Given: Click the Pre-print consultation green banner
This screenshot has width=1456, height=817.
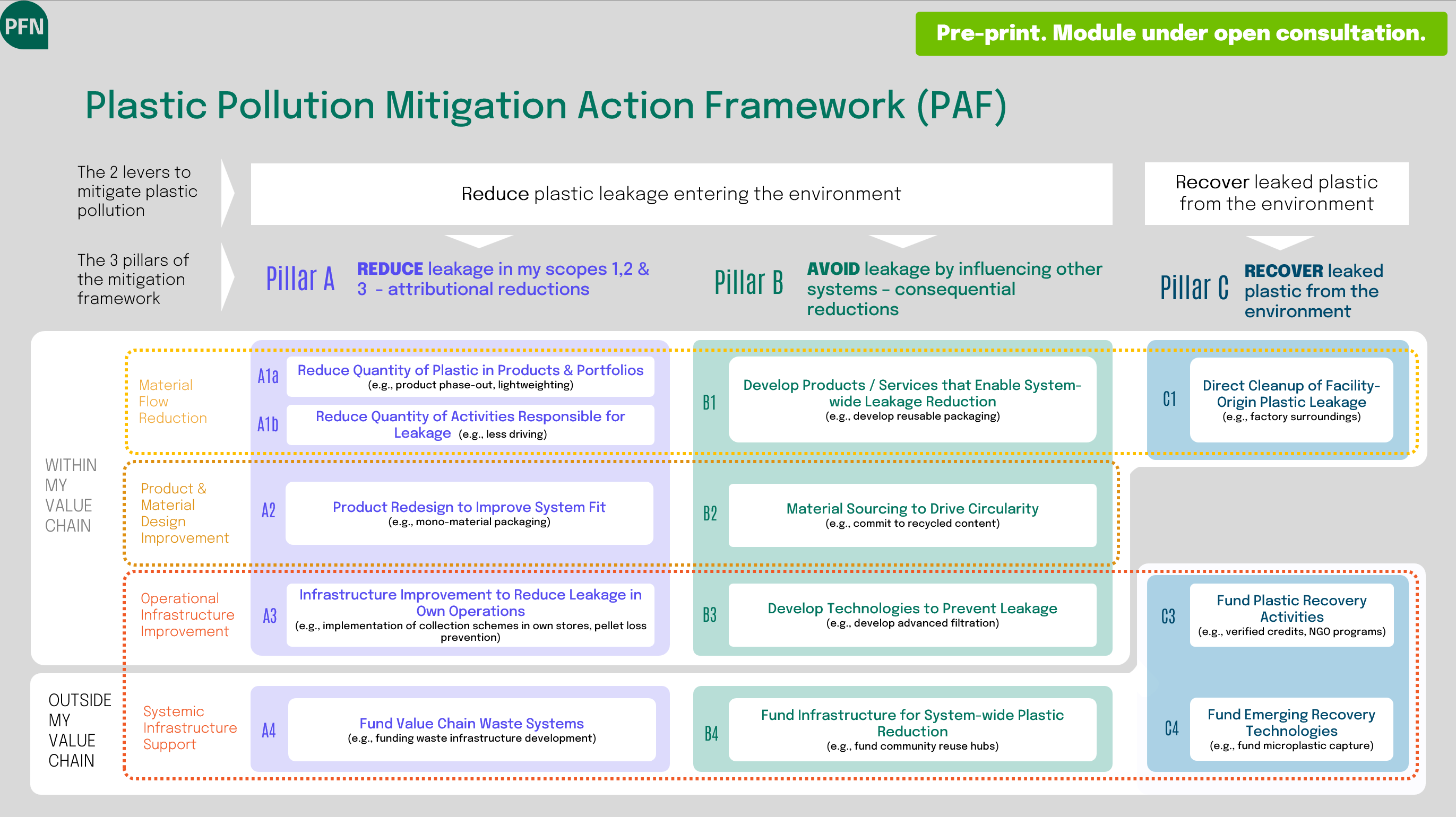Looking at the screenshot, I should coord(1181,33).
